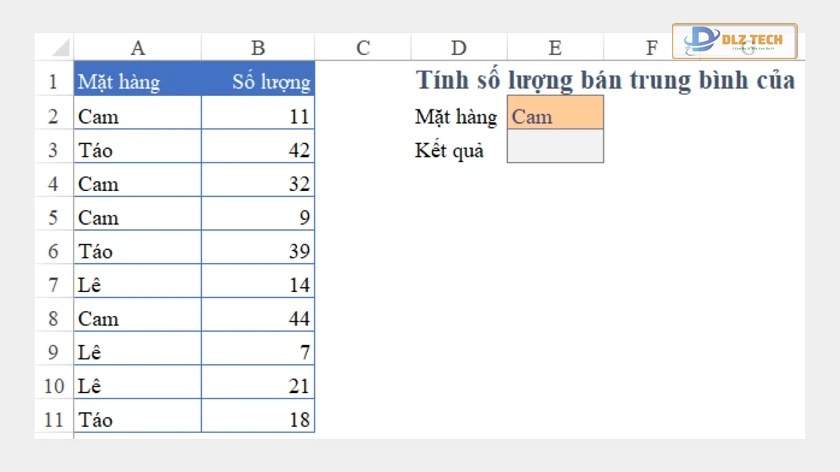Click the Lê cell in row 9
Screen dimensions: 840x472
coord(137,352)
